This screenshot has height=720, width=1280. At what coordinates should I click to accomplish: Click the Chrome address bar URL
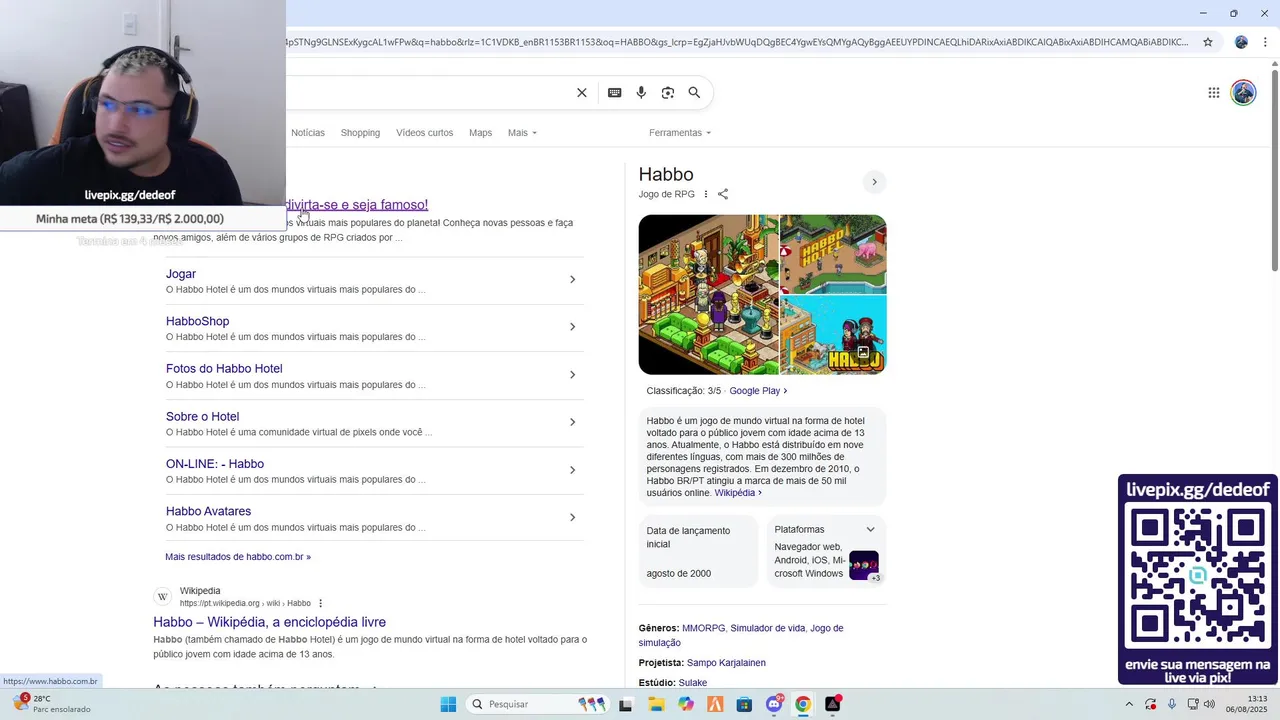pos(738,42)
